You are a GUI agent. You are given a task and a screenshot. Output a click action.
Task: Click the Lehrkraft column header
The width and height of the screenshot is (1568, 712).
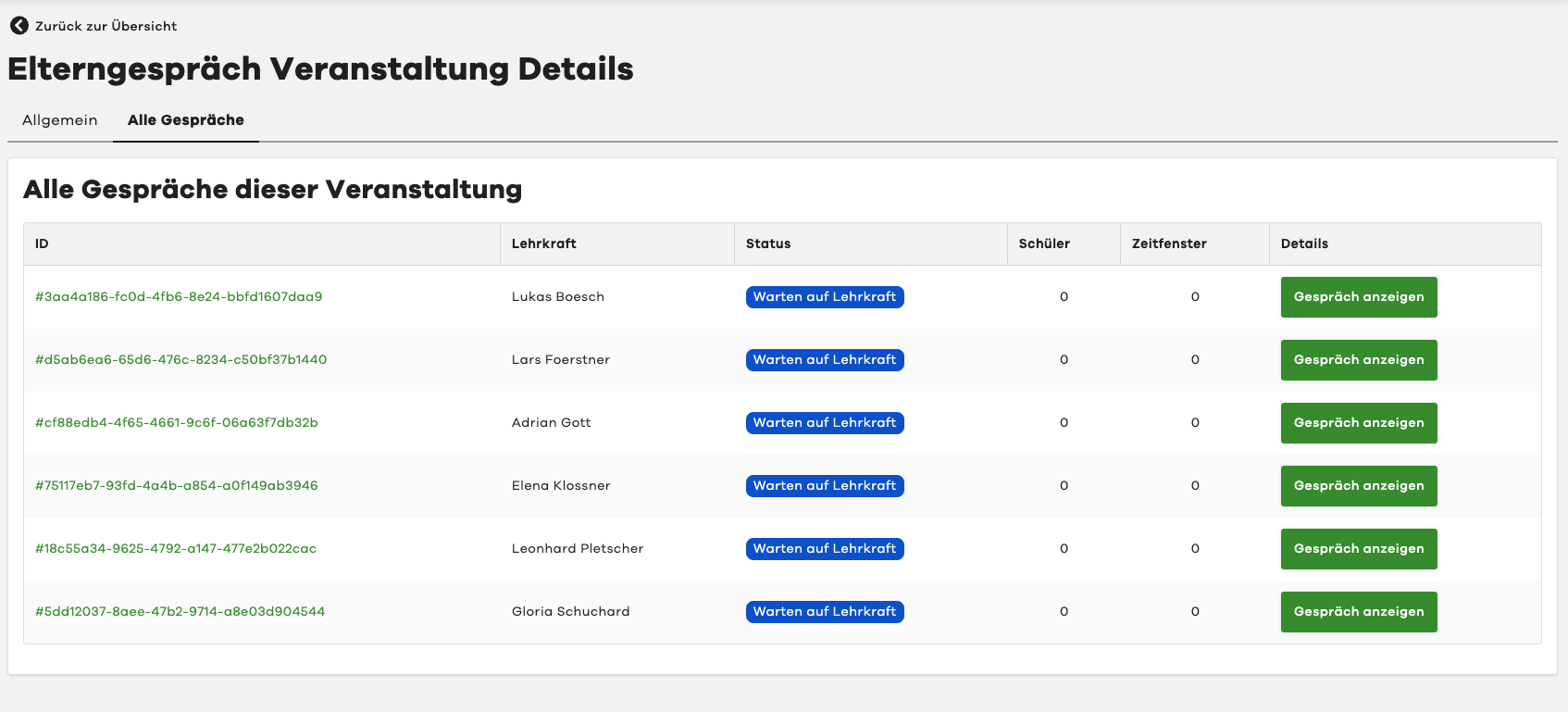(x=543, y=244)
